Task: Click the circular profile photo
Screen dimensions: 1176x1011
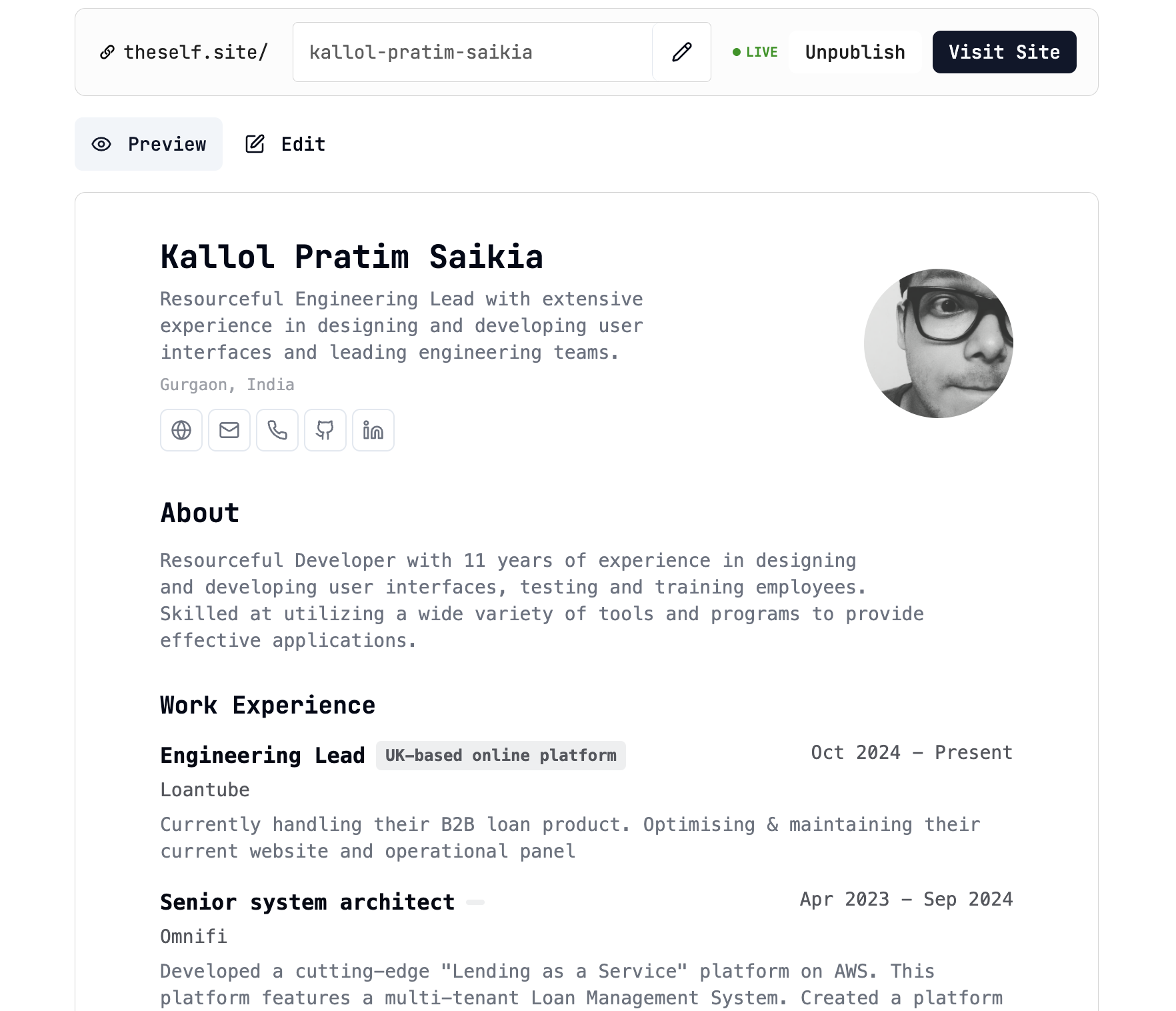Action: 939,343
